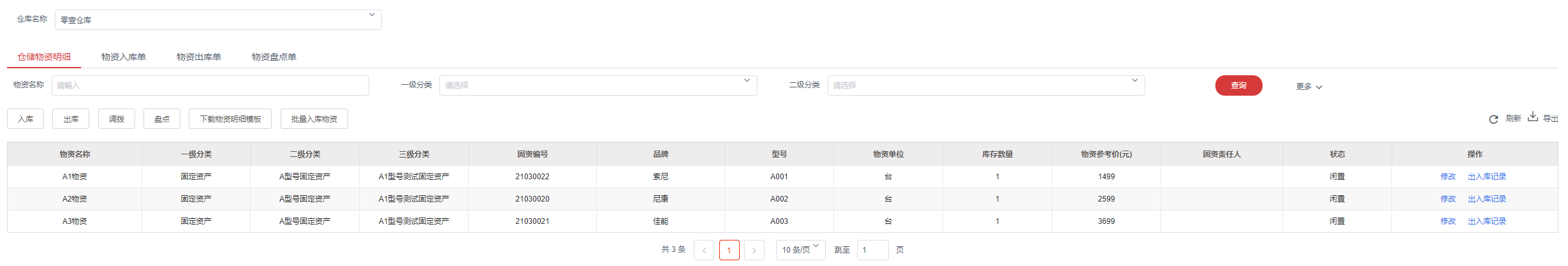Expand the 更多 filter options
The image size is (1568, 266).
(x=1308, y=87)
